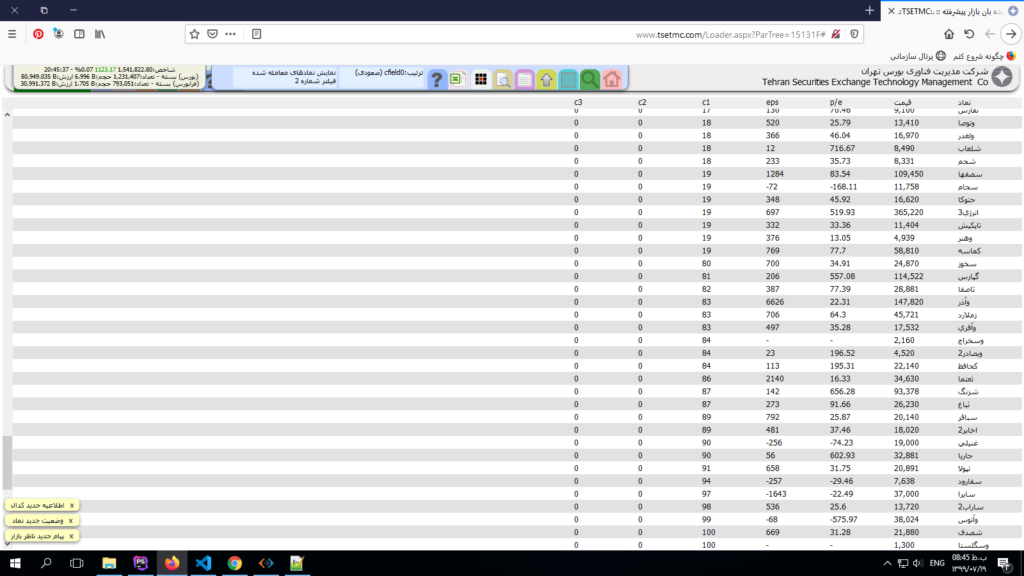Click the colored grid view icon
This screenshot has height=576, width=1024.
point(480,79)
